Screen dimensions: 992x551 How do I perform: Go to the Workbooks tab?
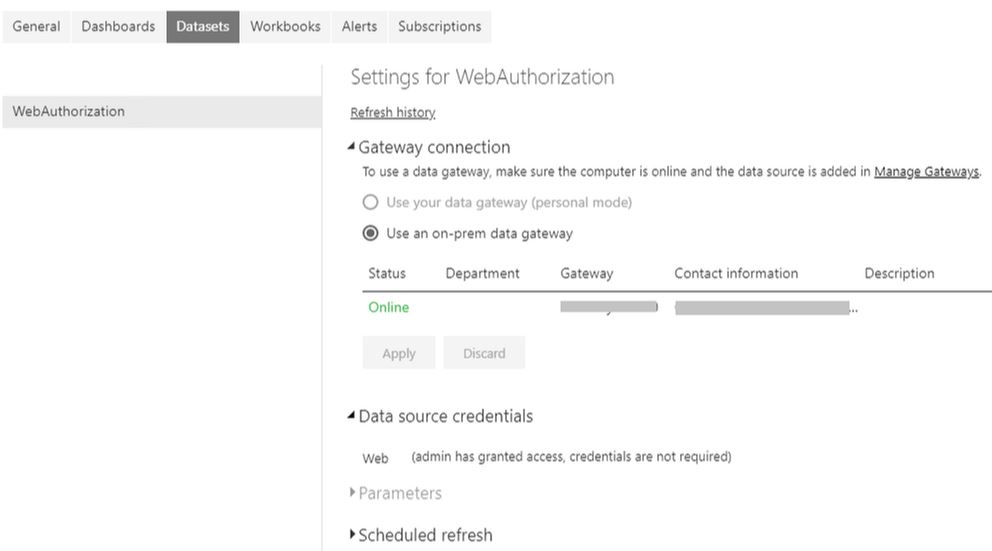(285, 27)
